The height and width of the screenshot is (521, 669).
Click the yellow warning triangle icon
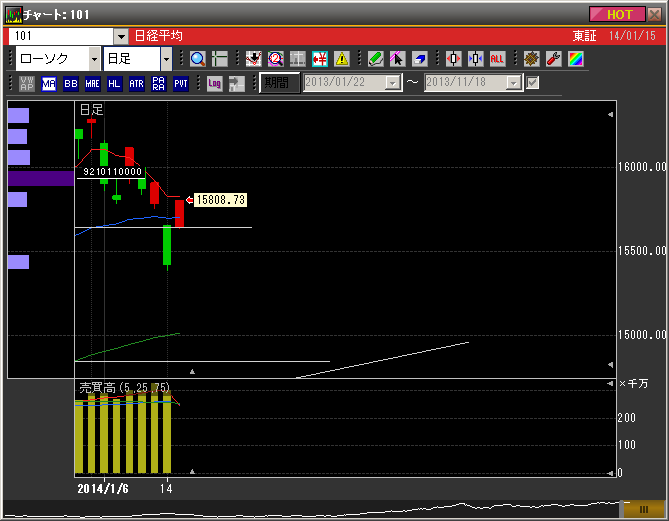pyautogui.click(x=342, y=59)
